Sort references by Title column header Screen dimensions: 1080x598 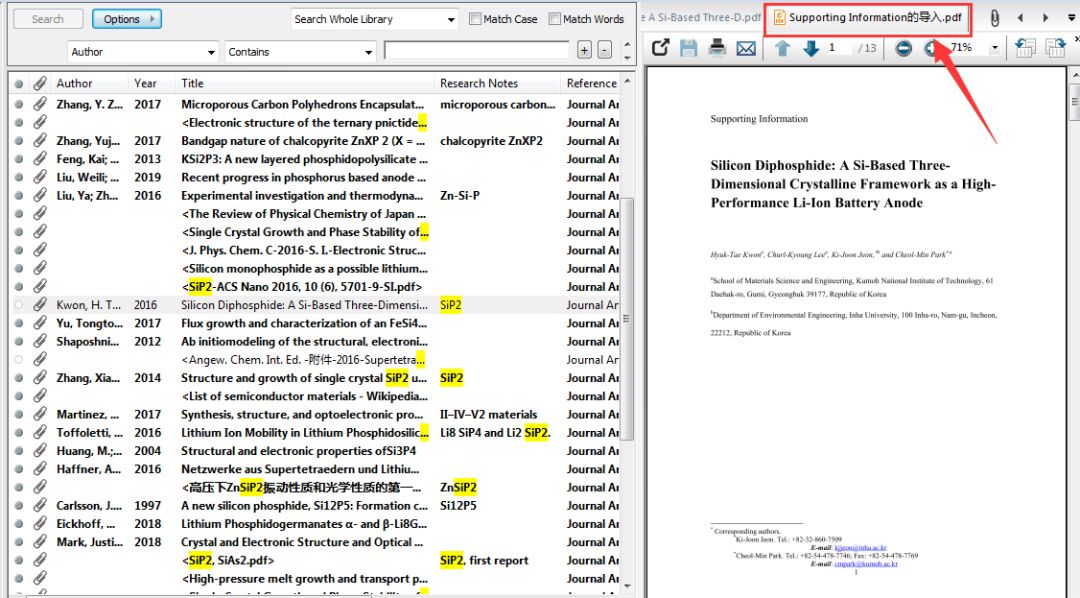tap(304, 83)
